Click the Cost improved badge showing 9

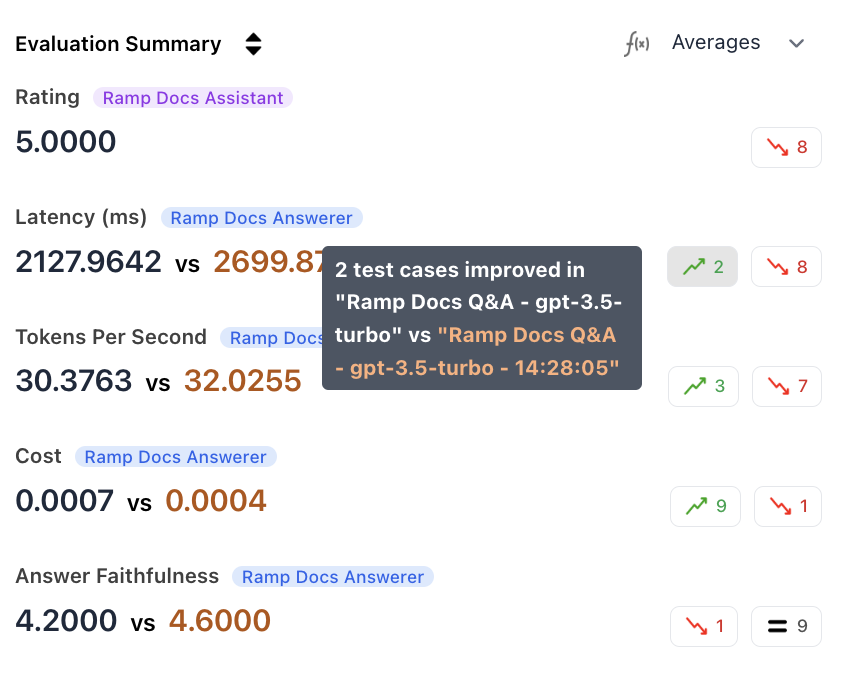(x=705, y=506)
